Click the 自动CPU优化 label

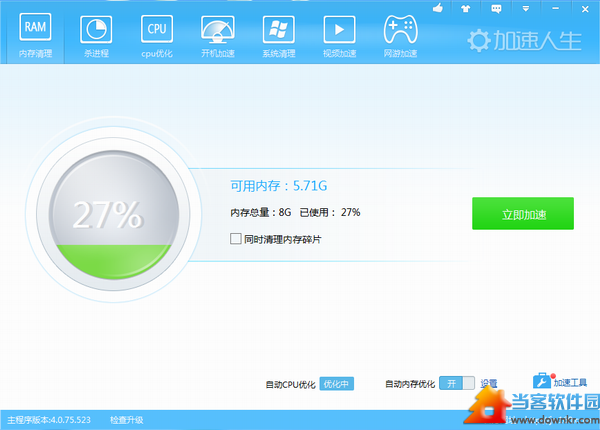tap(290, 384)
